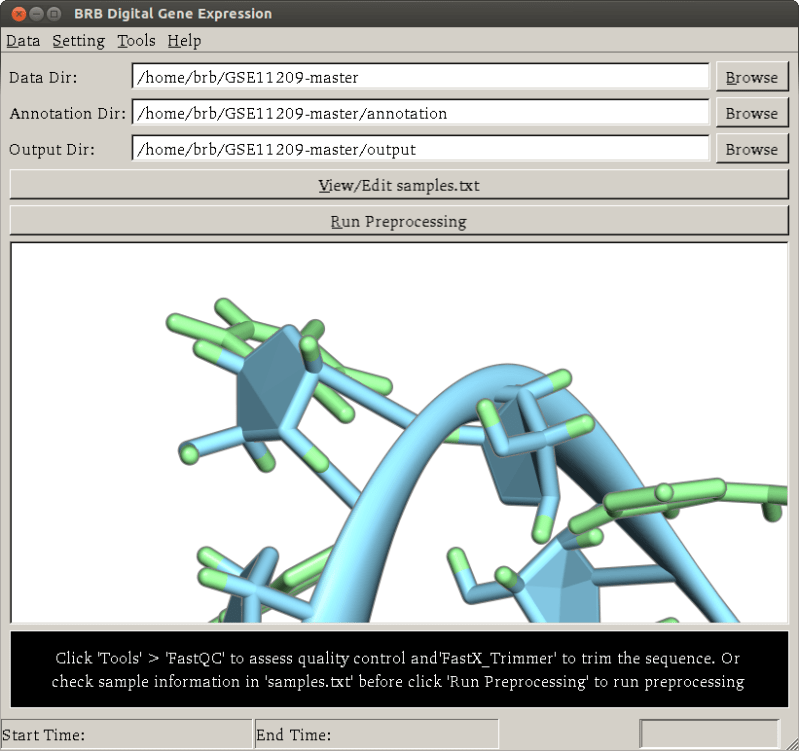
Task: Browse for the Data Dir folder
Action: click(752, 77)
